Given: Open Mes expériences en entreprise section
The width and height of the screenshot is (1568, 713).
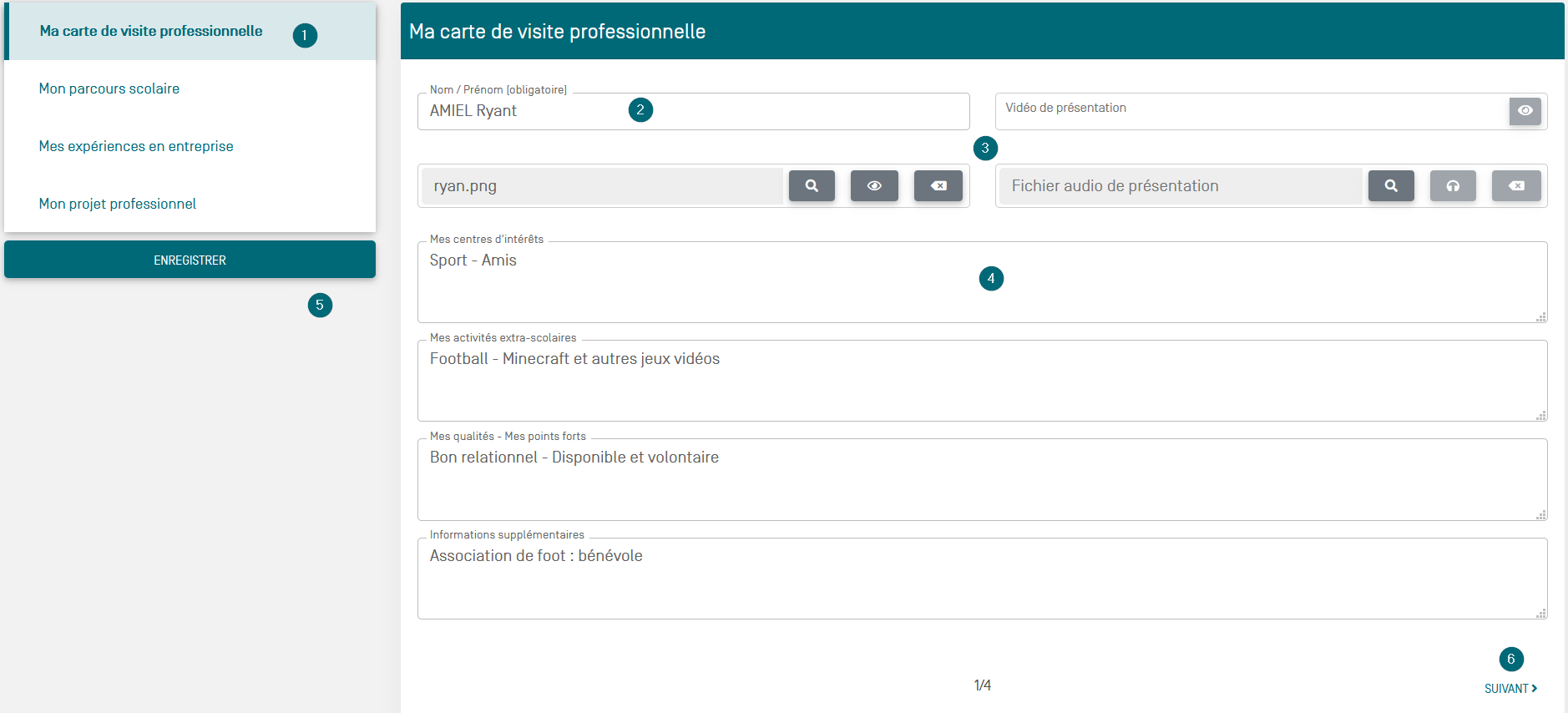Looking at the screenshot, I should point(136,146).
